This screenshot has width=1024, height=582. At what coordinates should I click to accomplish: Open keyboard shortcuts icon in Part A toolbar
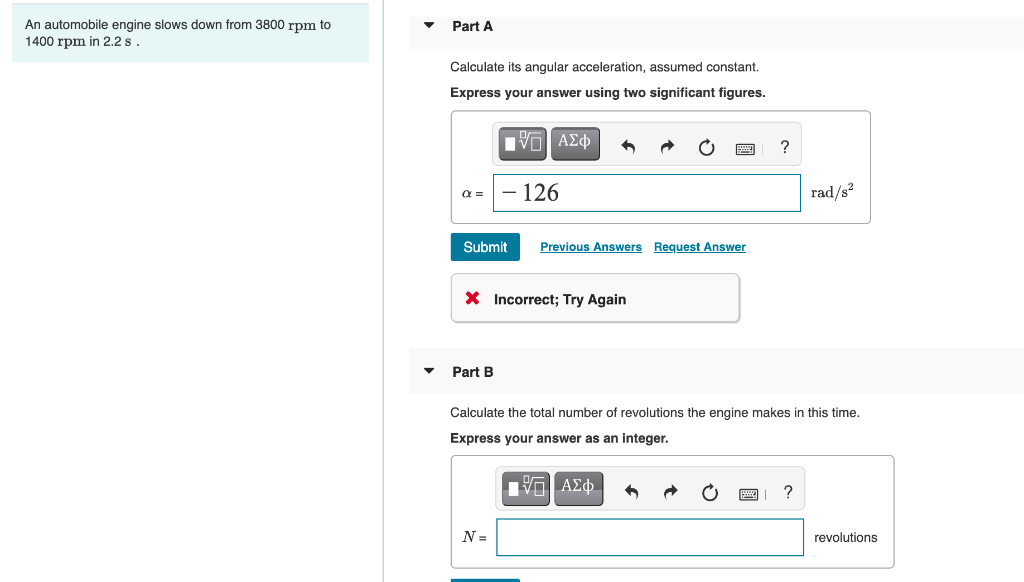tap(745, 149)
